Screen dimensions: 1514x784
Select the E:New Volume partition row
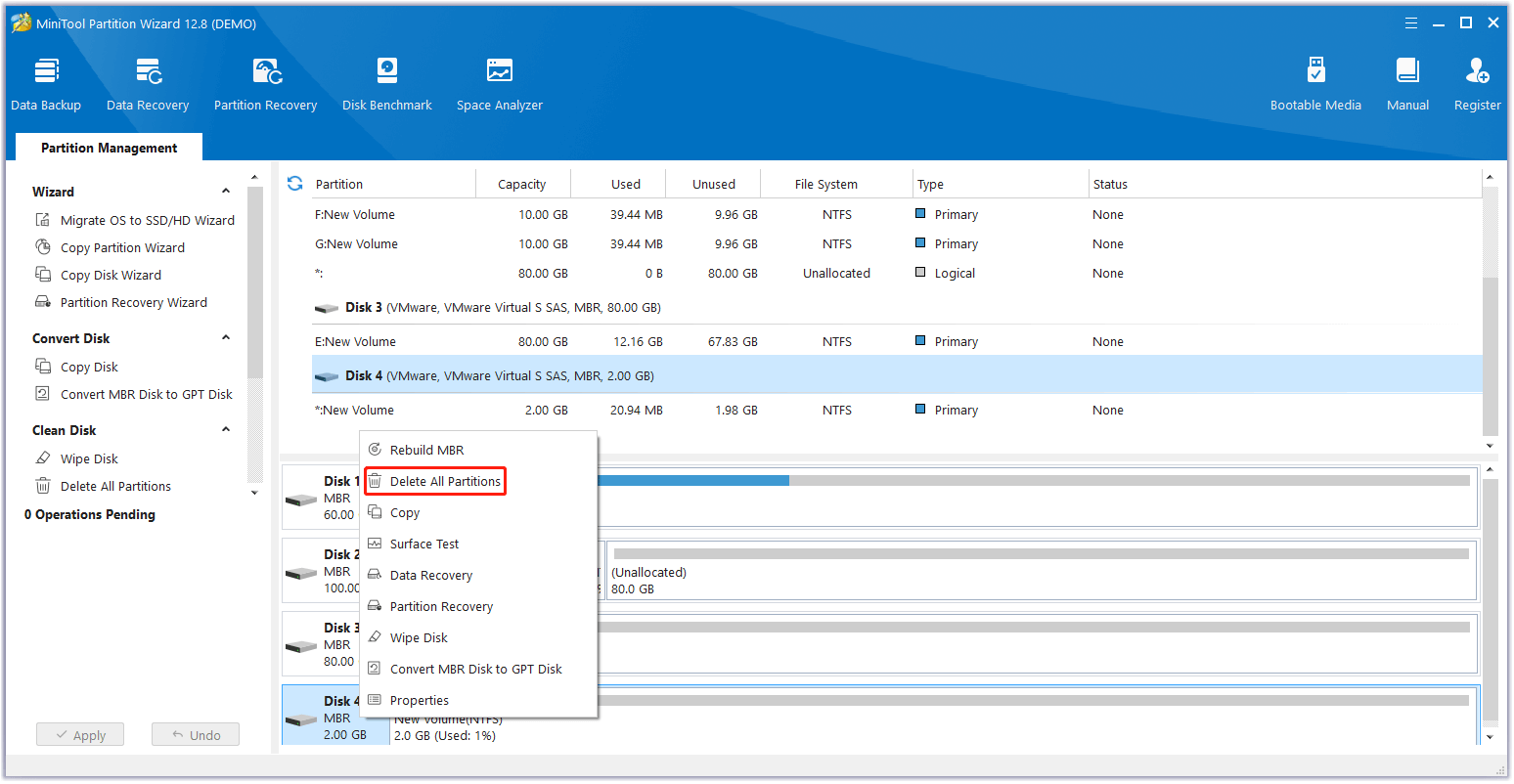click(x=897, y=342)
